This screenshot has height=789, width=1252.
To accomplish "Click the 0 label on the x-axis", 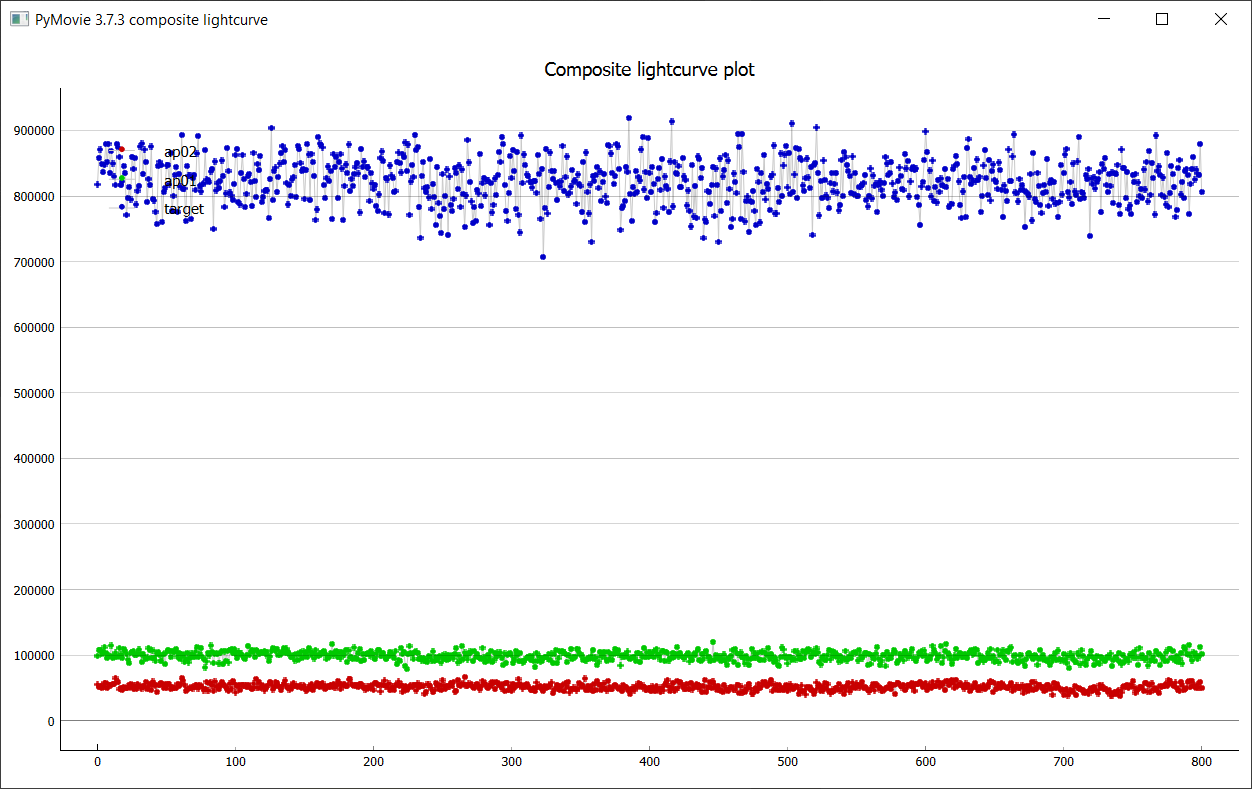I will point(97,761).
